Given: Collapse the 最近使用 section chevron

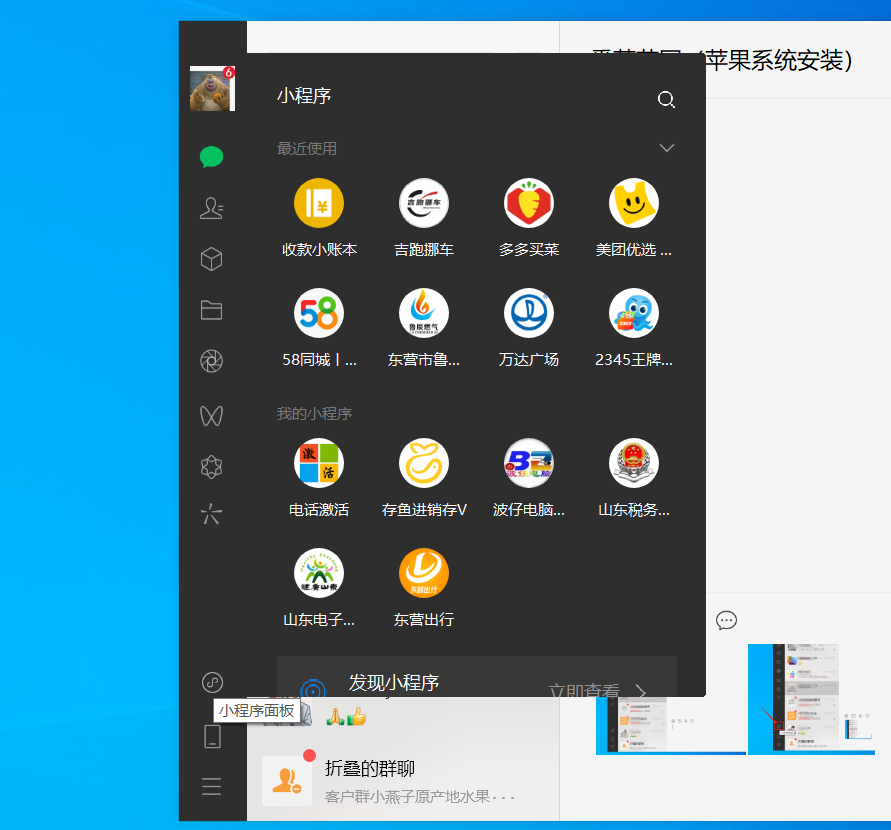Looking at the screenshot, I should tap(667, 148).
